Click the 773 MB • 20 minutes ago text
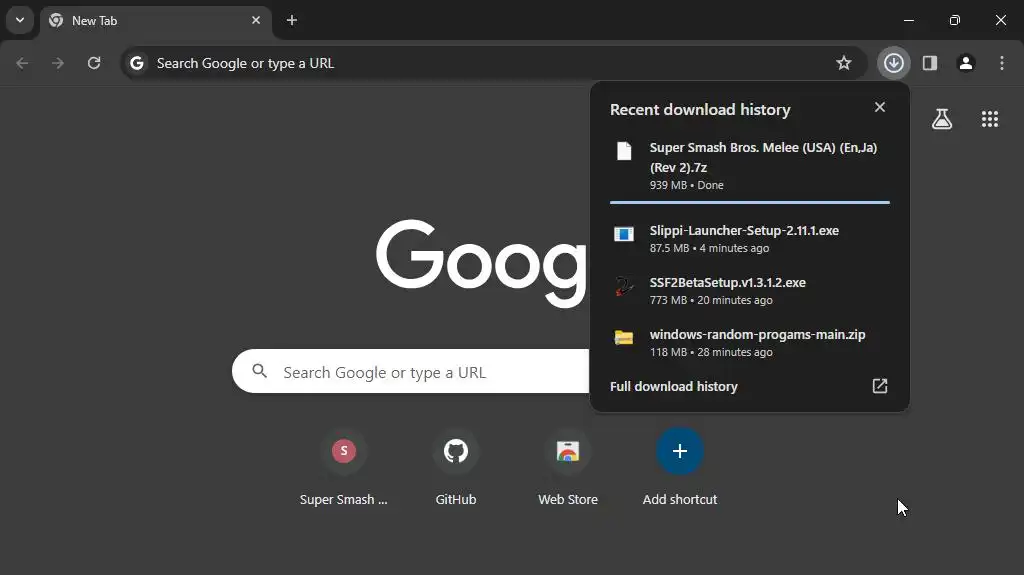1024x575 pixels. click(711, 300)
